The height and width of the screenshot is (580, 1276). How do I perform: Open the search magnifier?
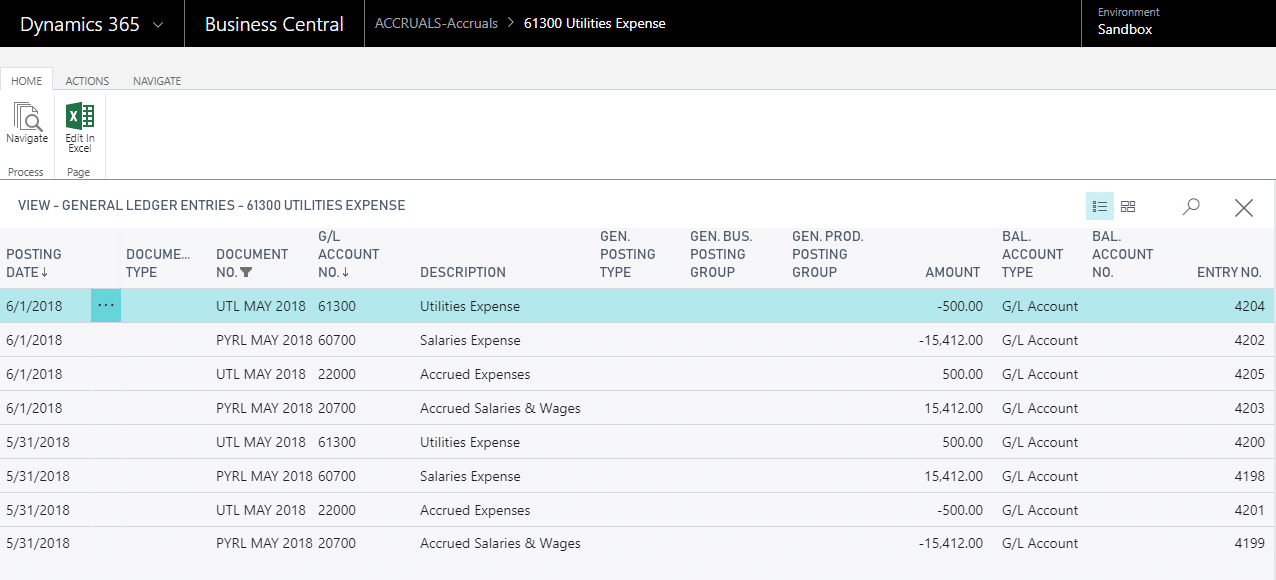point(1190,206)
